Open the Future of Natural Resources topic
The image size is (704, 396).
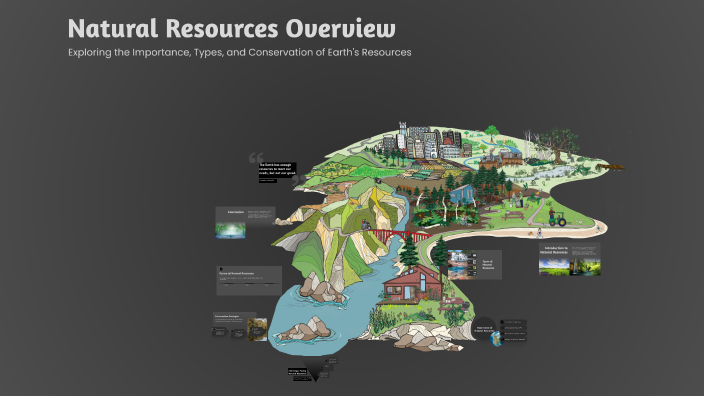point(249,281)
